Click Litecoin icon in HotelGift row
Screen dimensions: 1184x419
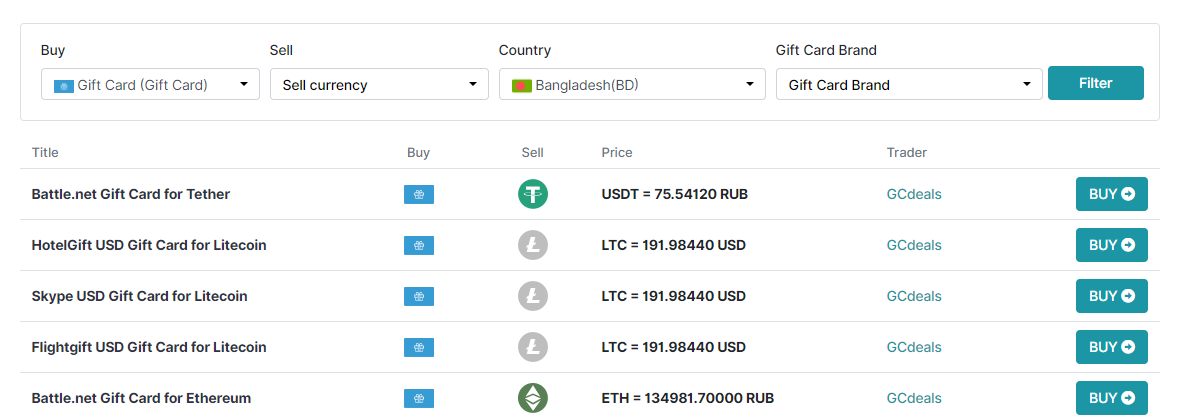click(533, 245)
